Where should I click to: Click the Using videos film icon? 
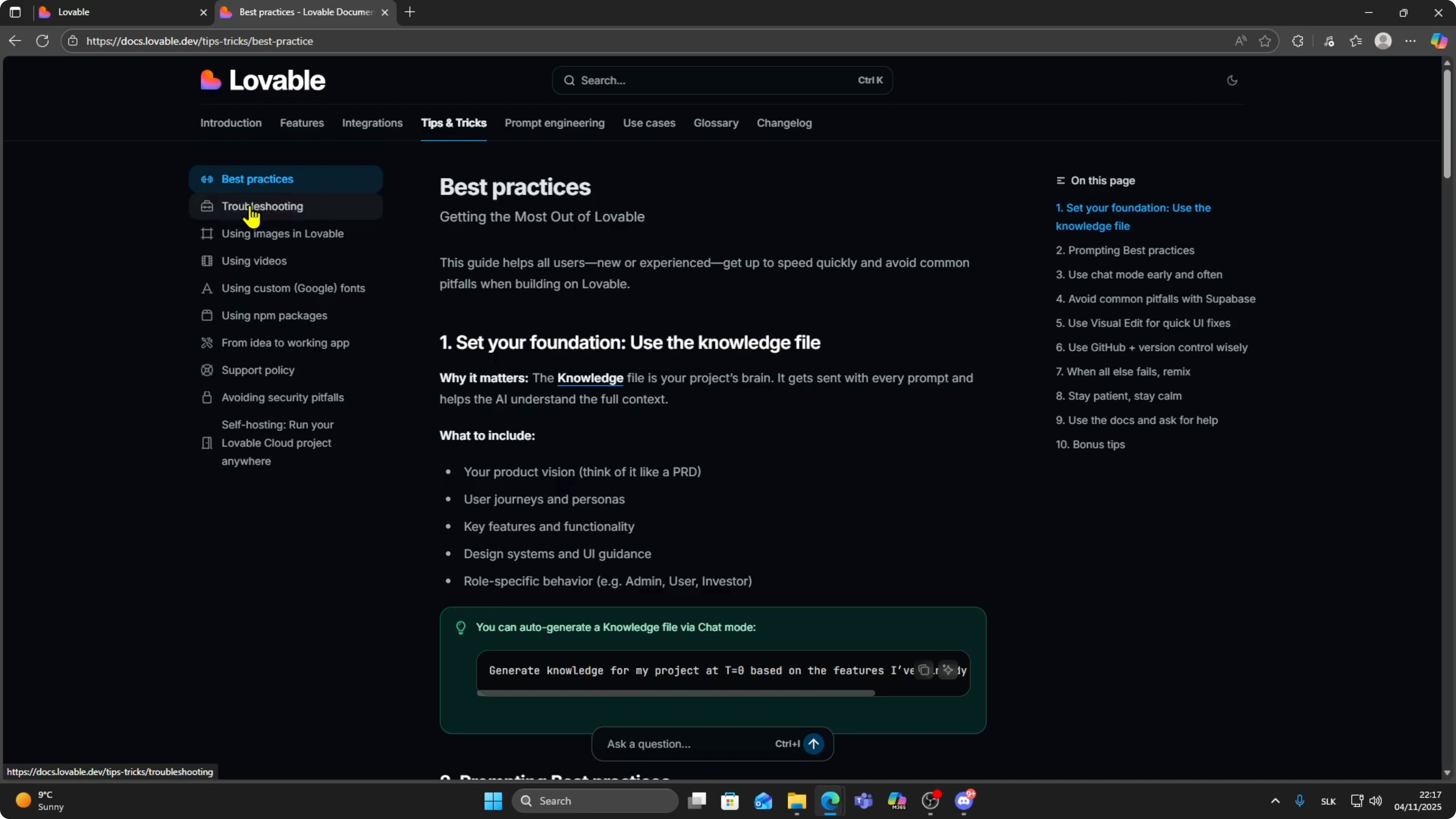click(x=207, y=261)
